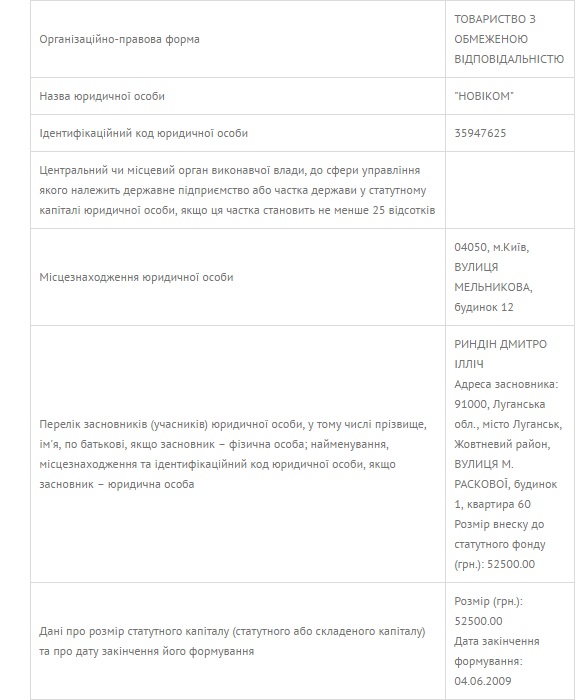Select the address '04050, м.Київ' text
Screen dimensions: 577x700
491,247
